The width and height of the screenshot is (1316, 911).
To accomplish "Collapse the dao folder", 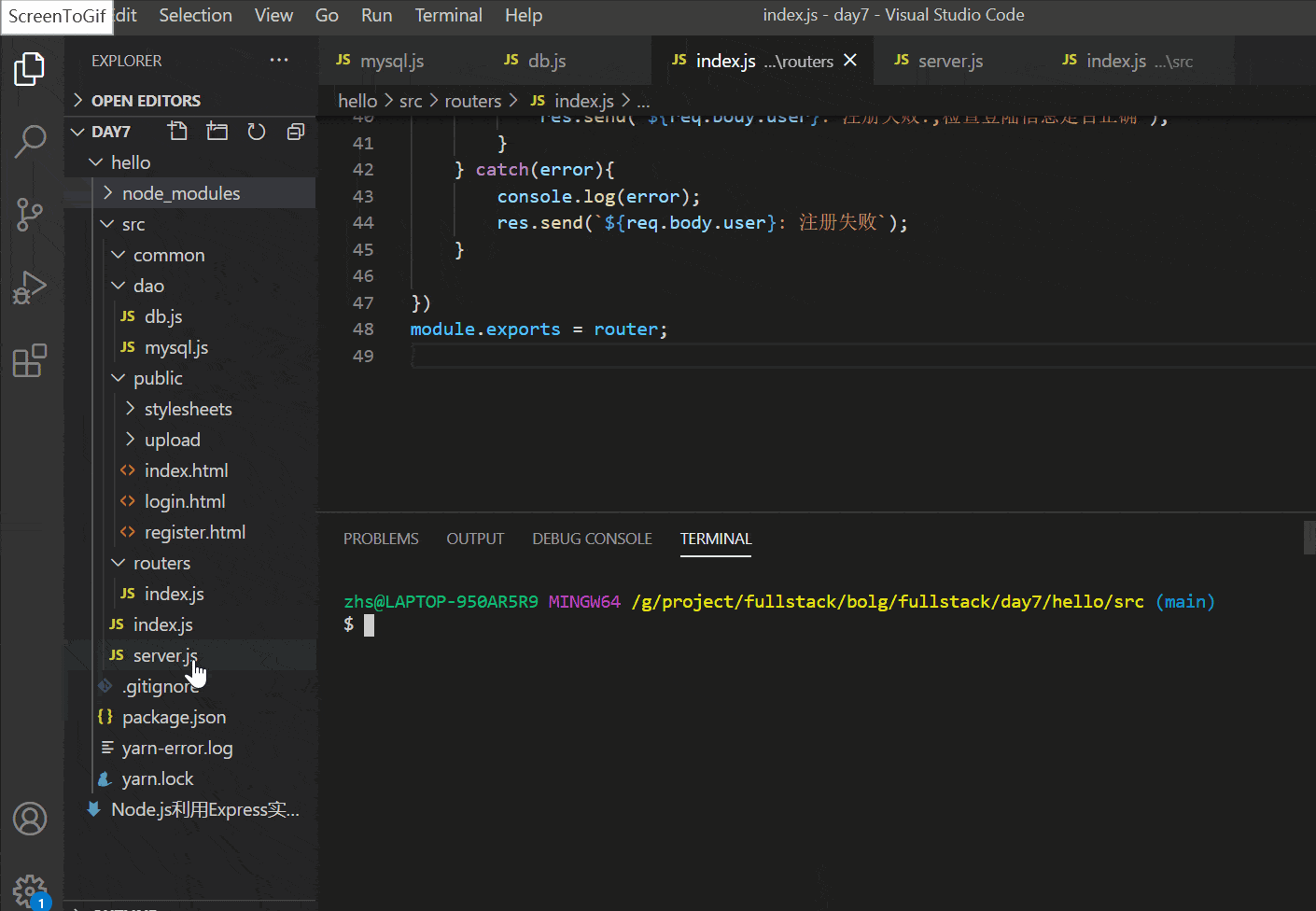I will coord(147,286).
